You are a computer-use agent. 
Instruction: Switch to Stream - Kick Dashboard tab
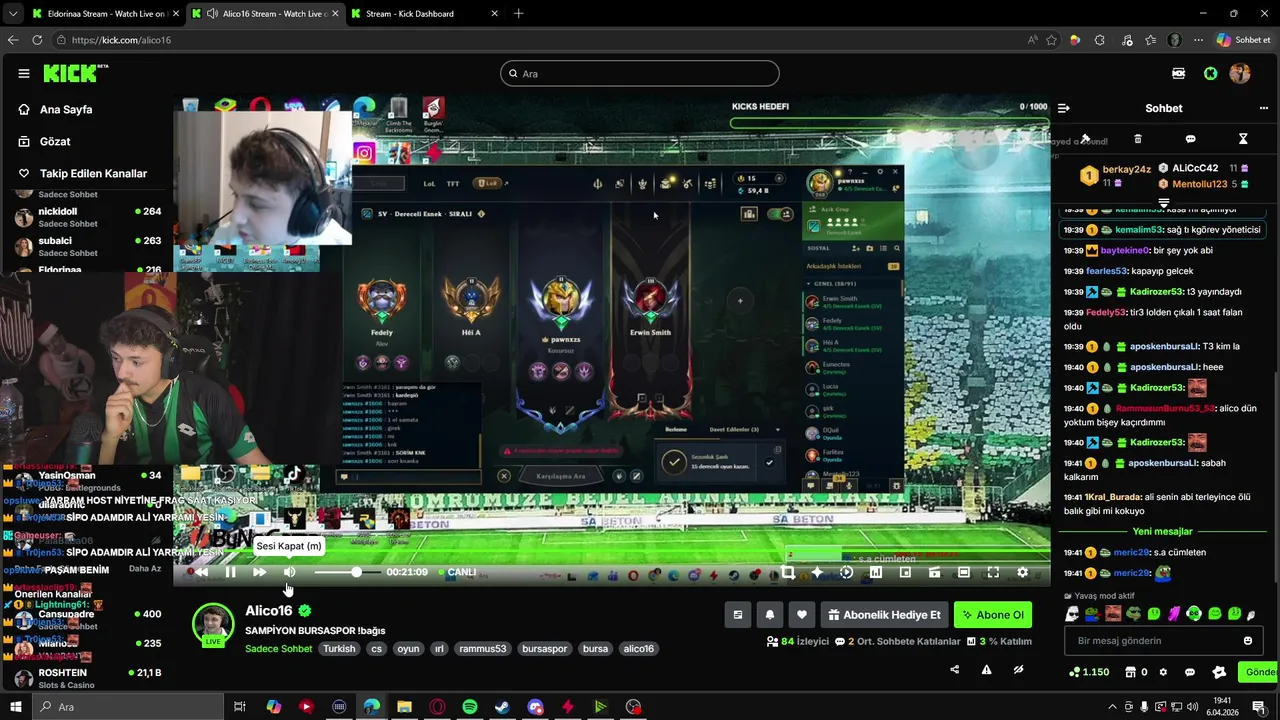(x=423, y=14)
